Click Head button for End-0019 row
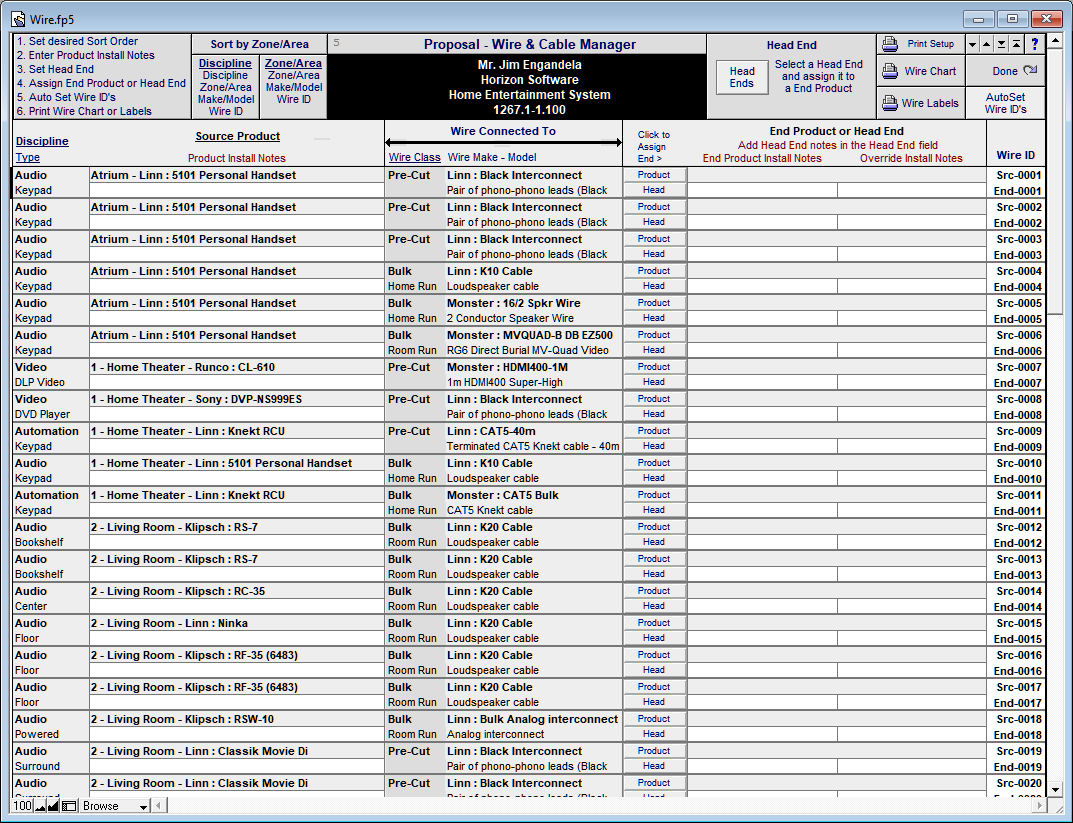This screenshot has height=823, width=1073. (x=654, y=766)
